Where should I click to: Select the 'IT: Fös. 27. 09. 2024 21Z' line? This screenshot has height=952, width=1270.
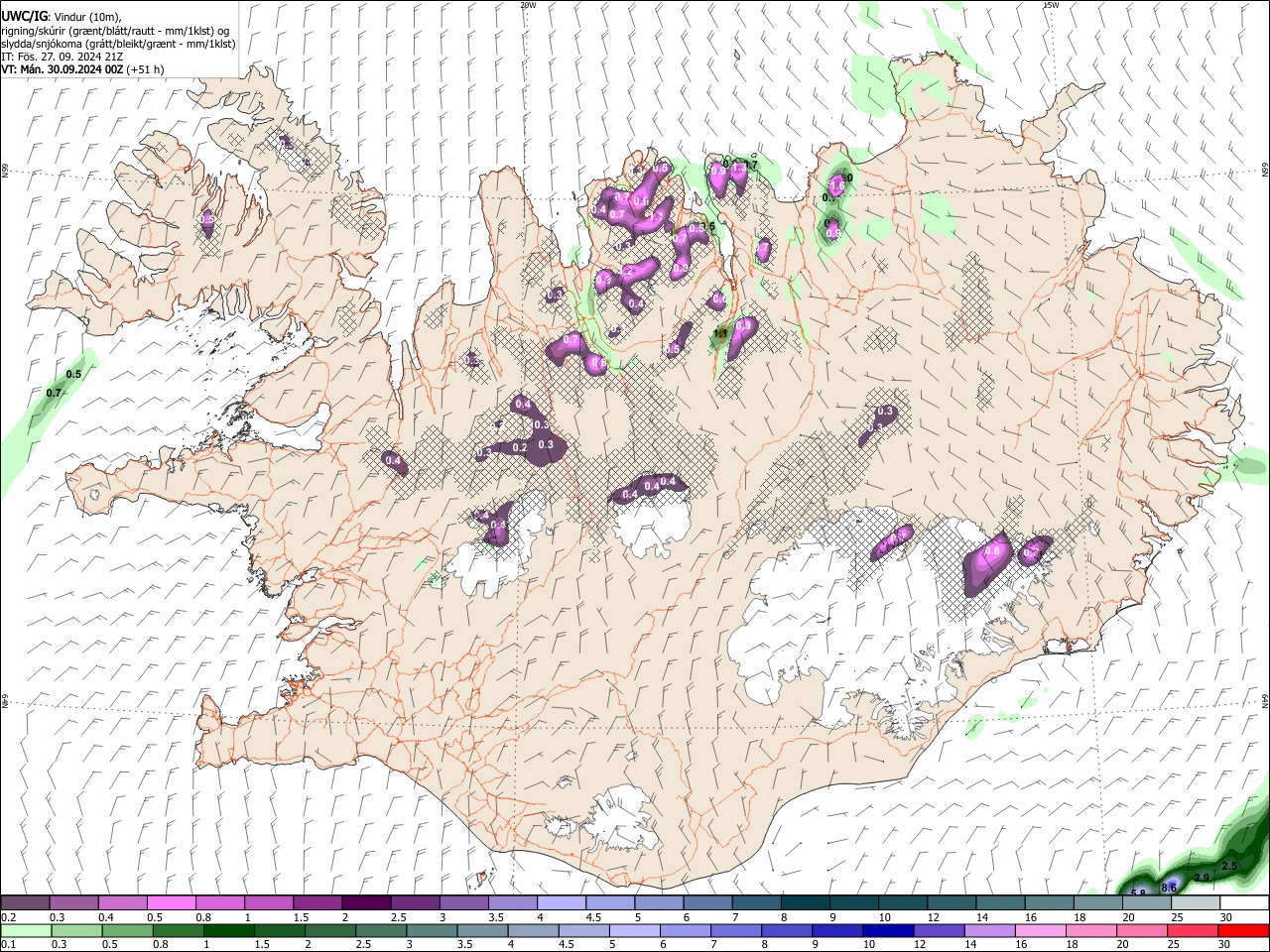coord(62,57)
